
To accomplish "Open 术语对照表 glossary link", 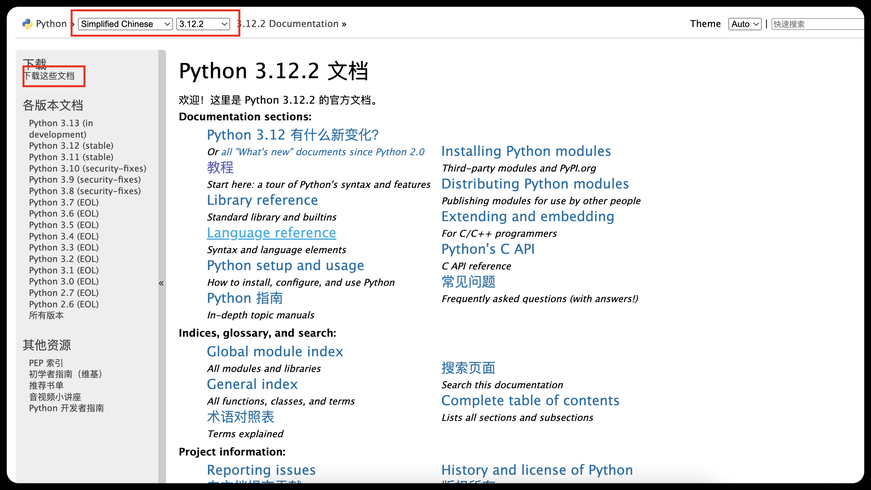I will coord(241,417).
